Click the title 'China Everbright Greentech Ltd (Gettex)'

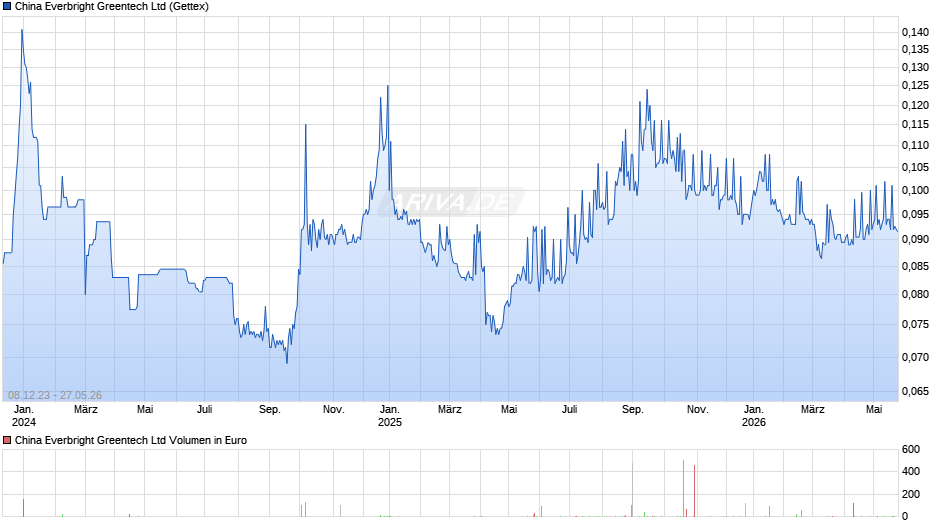(x=112, y=7)
